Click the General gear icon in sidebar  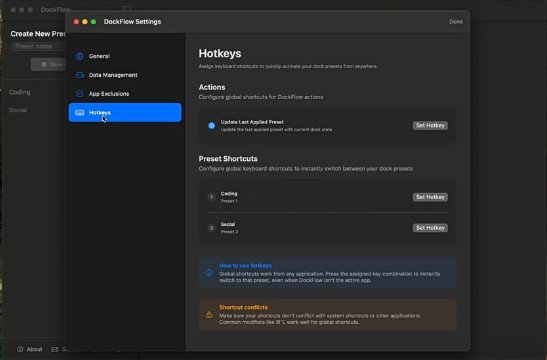click(x=80, y=56)
